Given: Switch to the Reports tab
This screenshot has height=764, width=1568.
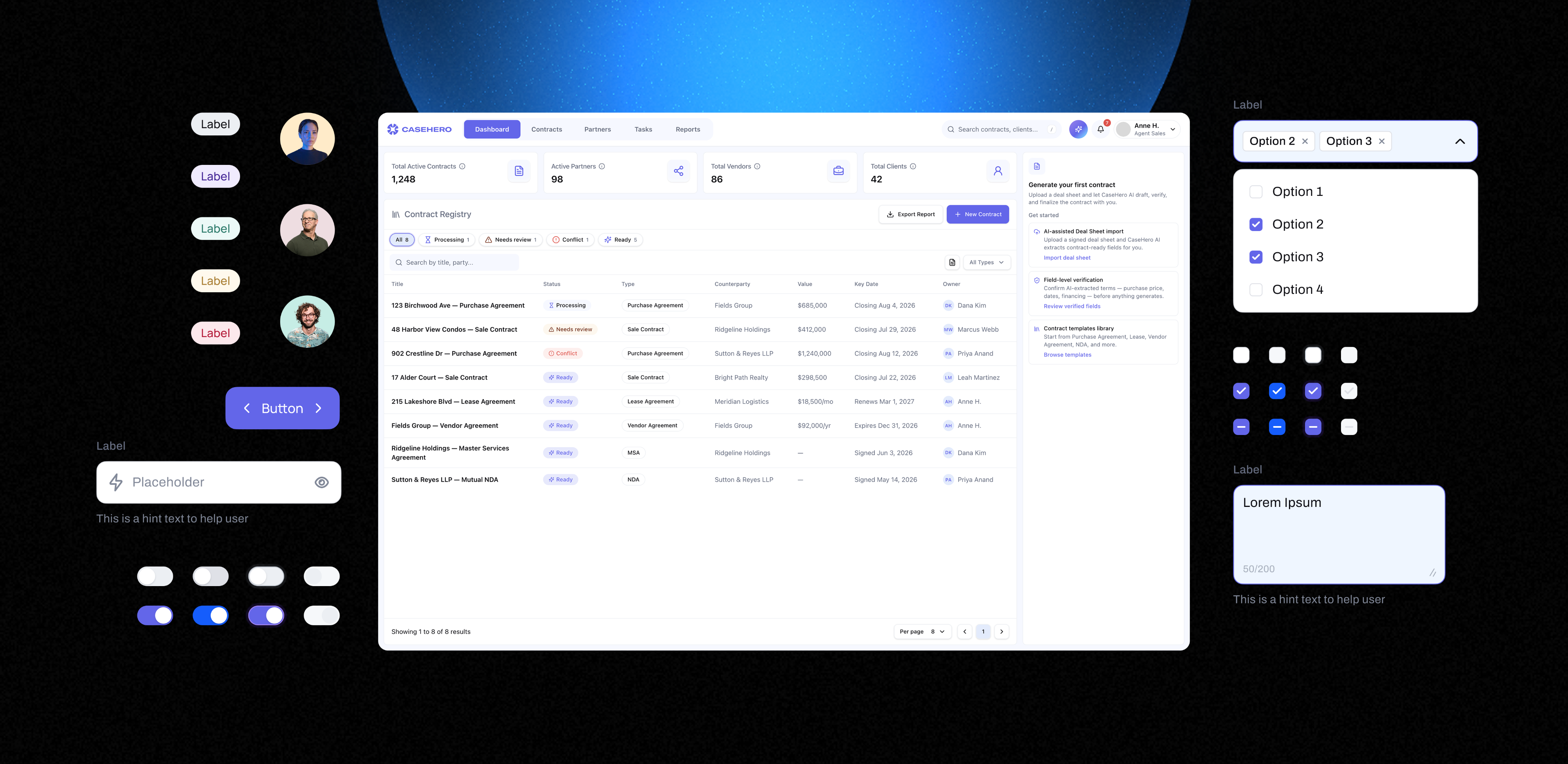Looking at the screenshot, I should pos(688,129).
